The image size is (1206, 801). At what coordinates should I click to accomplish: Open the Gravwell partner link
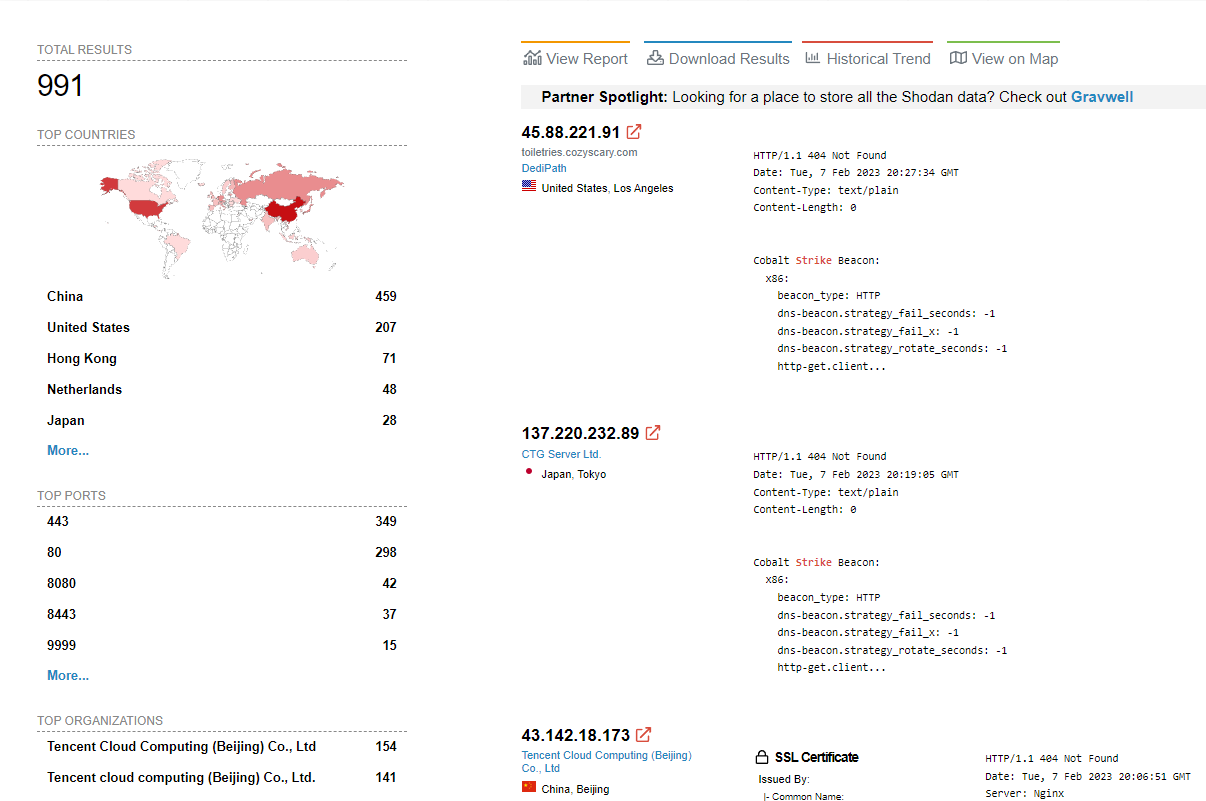point(1101,97)
